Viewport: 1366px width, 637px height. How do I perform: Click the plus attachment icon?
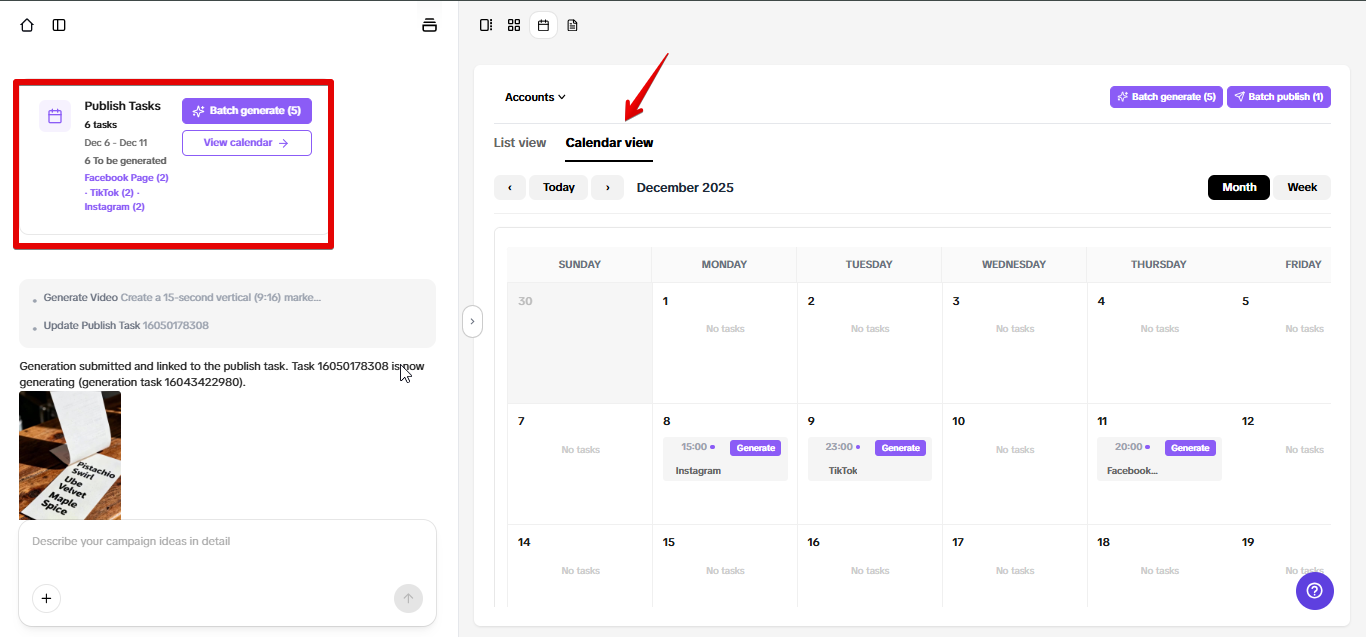pyautogui.click(x=47, y=599)
